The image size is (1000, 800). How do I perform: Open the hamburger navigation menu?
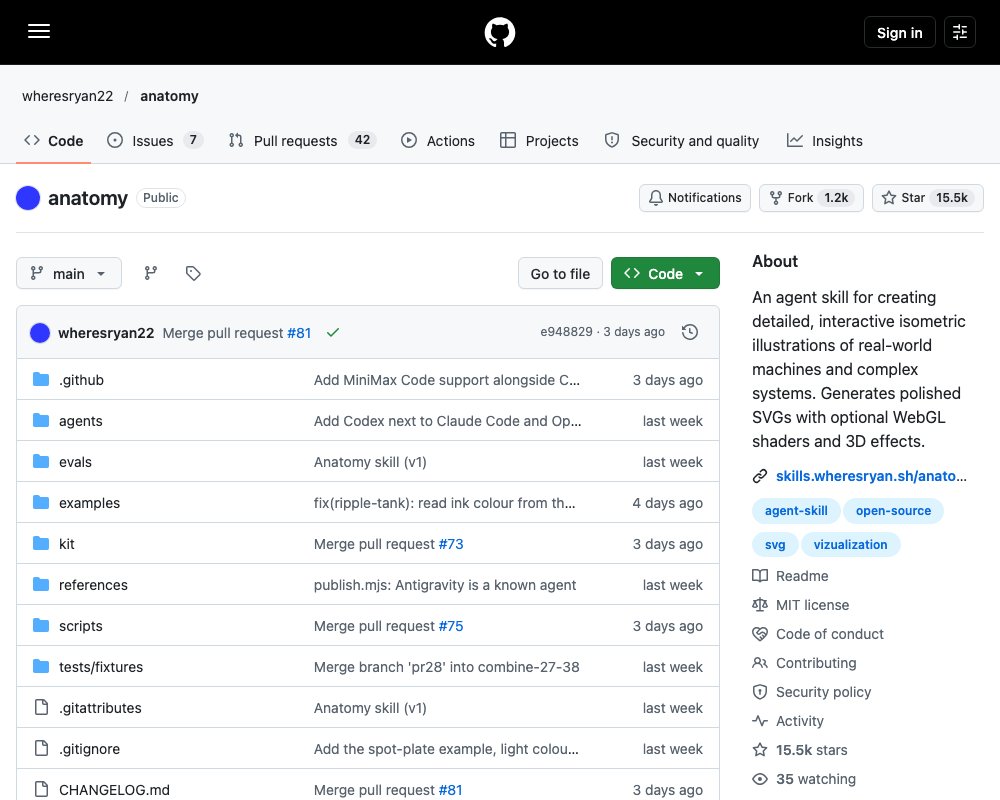39,31
